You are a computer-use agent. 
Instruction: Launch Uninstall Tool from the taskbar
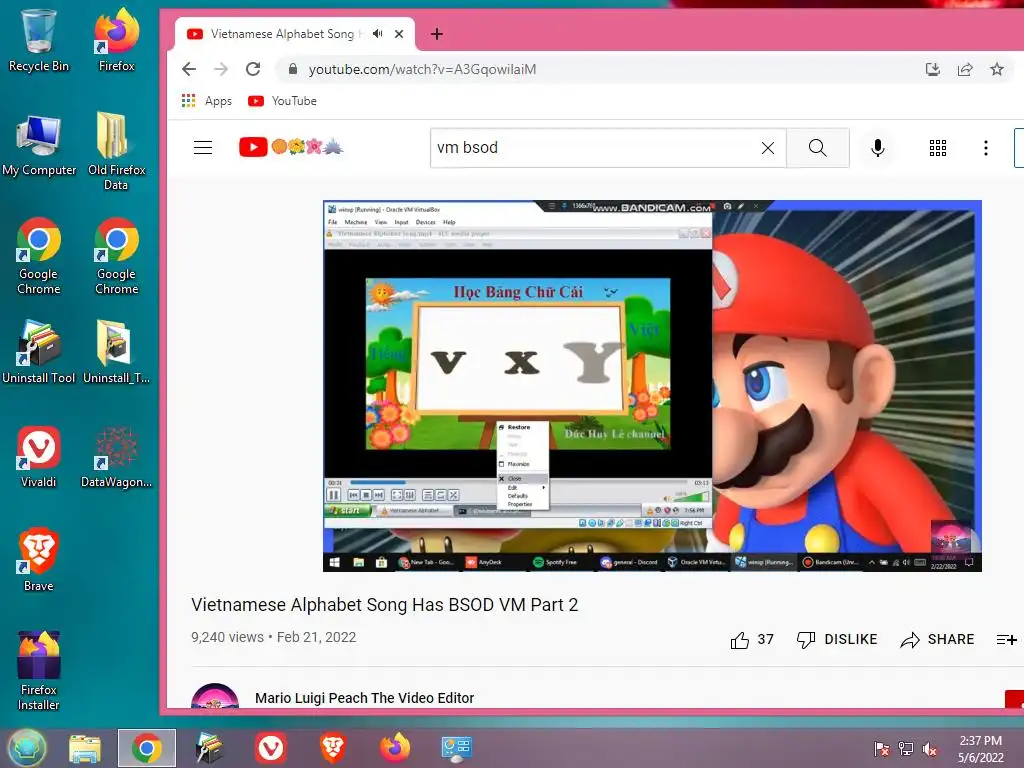pos(209,748)
